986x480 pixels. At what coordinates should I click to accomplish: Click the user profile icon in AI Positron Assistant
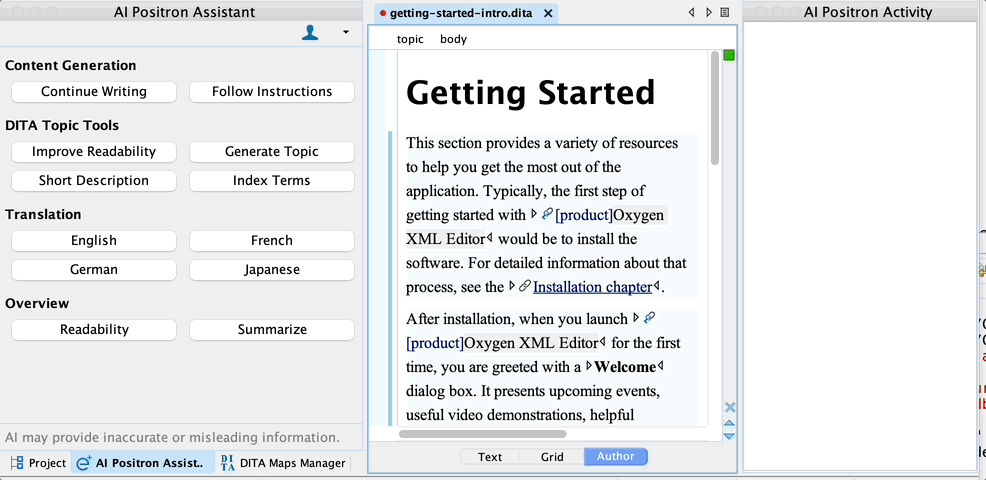(x=310, y=33)
